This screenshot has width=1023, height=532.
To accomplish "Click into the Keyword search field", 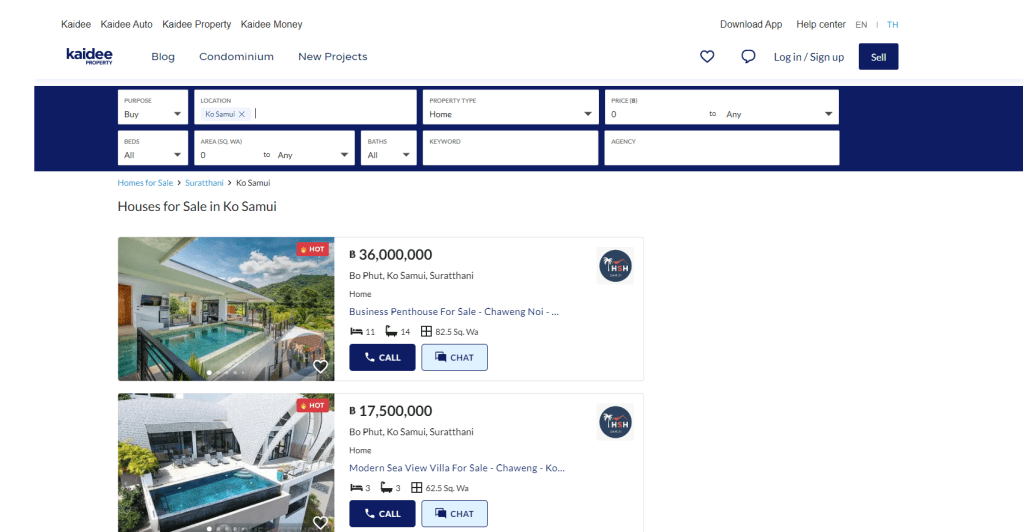I will click(510, 152).
